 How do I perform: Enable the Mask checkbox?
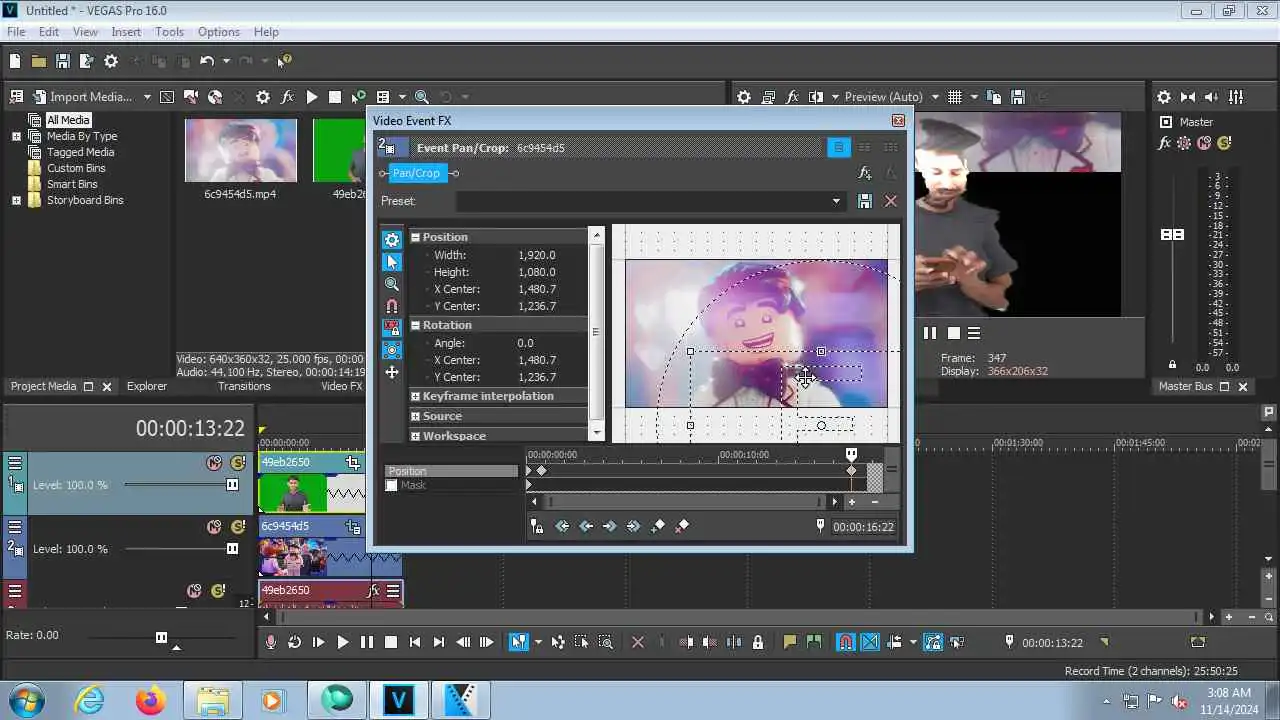[x=391, y=486]
